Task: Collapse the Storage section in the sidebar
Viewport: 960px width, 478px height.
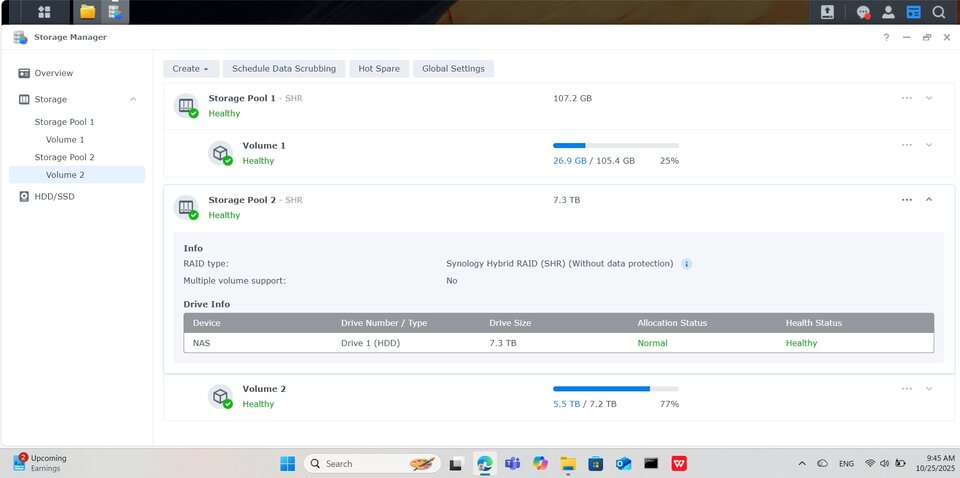Action: 133,99
